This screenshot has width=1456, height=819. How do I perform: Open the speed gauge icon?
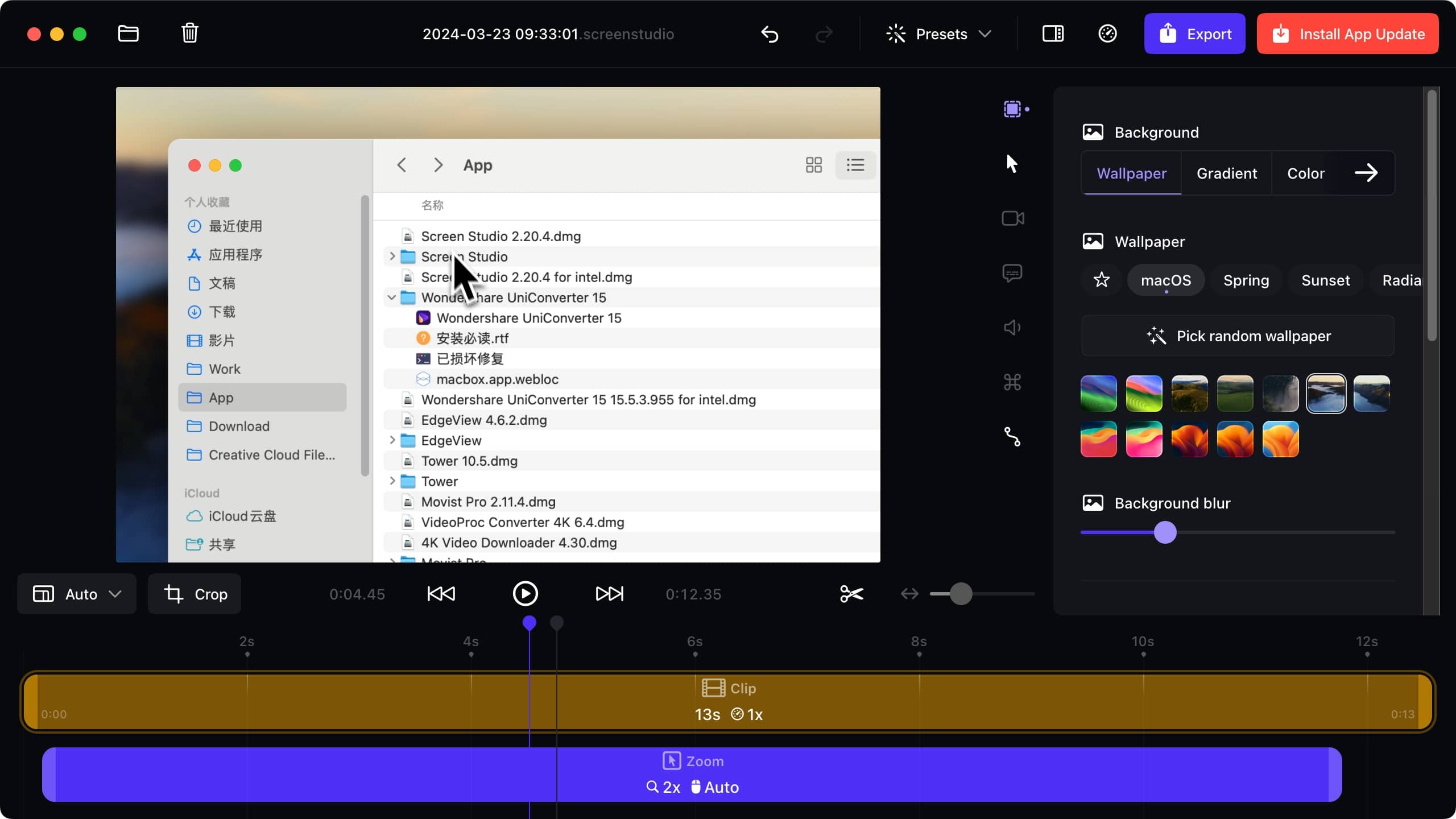pyautogui.click(x=1107, y=34)
